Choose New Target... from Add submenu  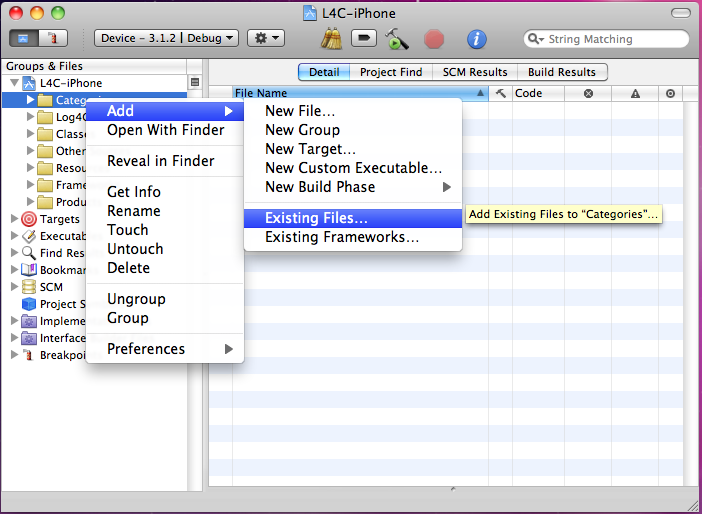pos(353,149)
